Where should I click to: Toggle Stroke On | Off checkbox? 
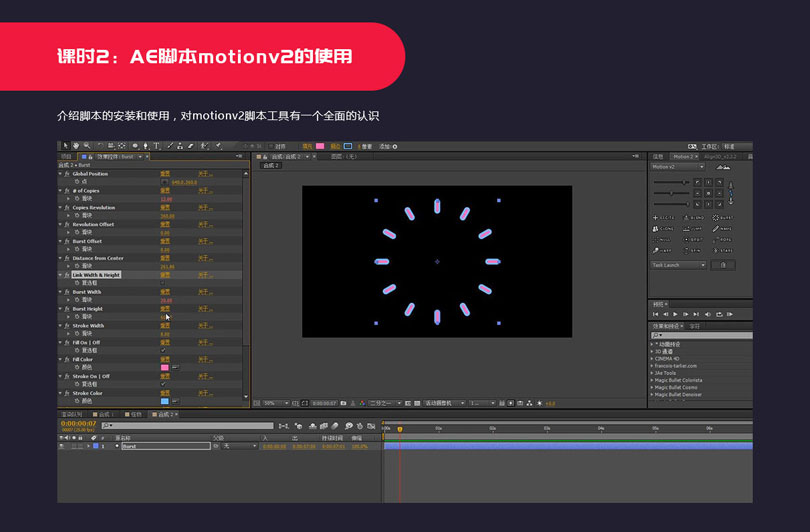163,384
